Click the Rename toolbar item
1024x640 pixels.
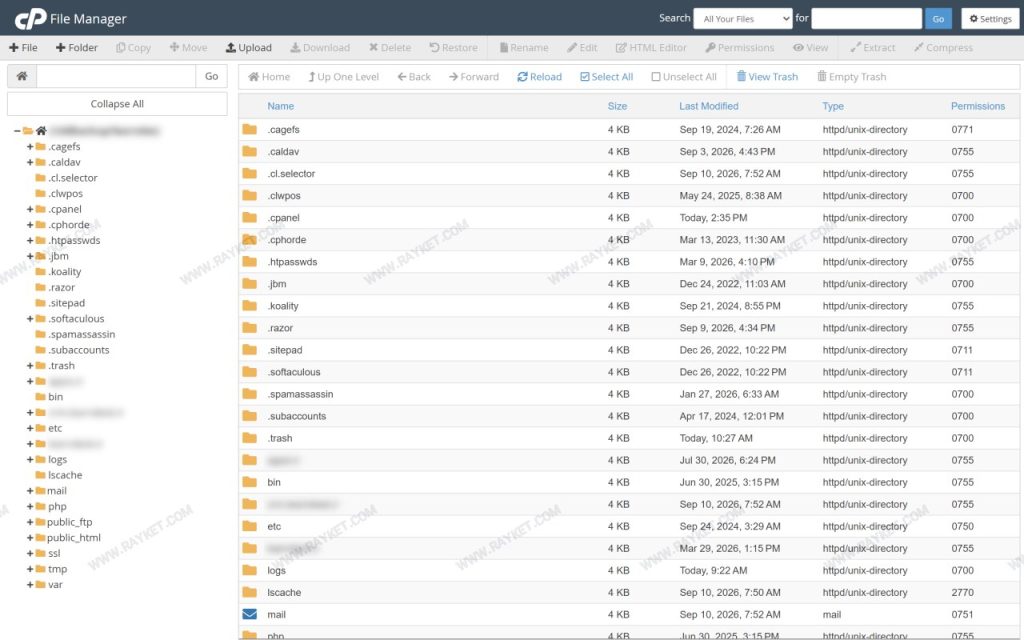[x=524, y=48]
